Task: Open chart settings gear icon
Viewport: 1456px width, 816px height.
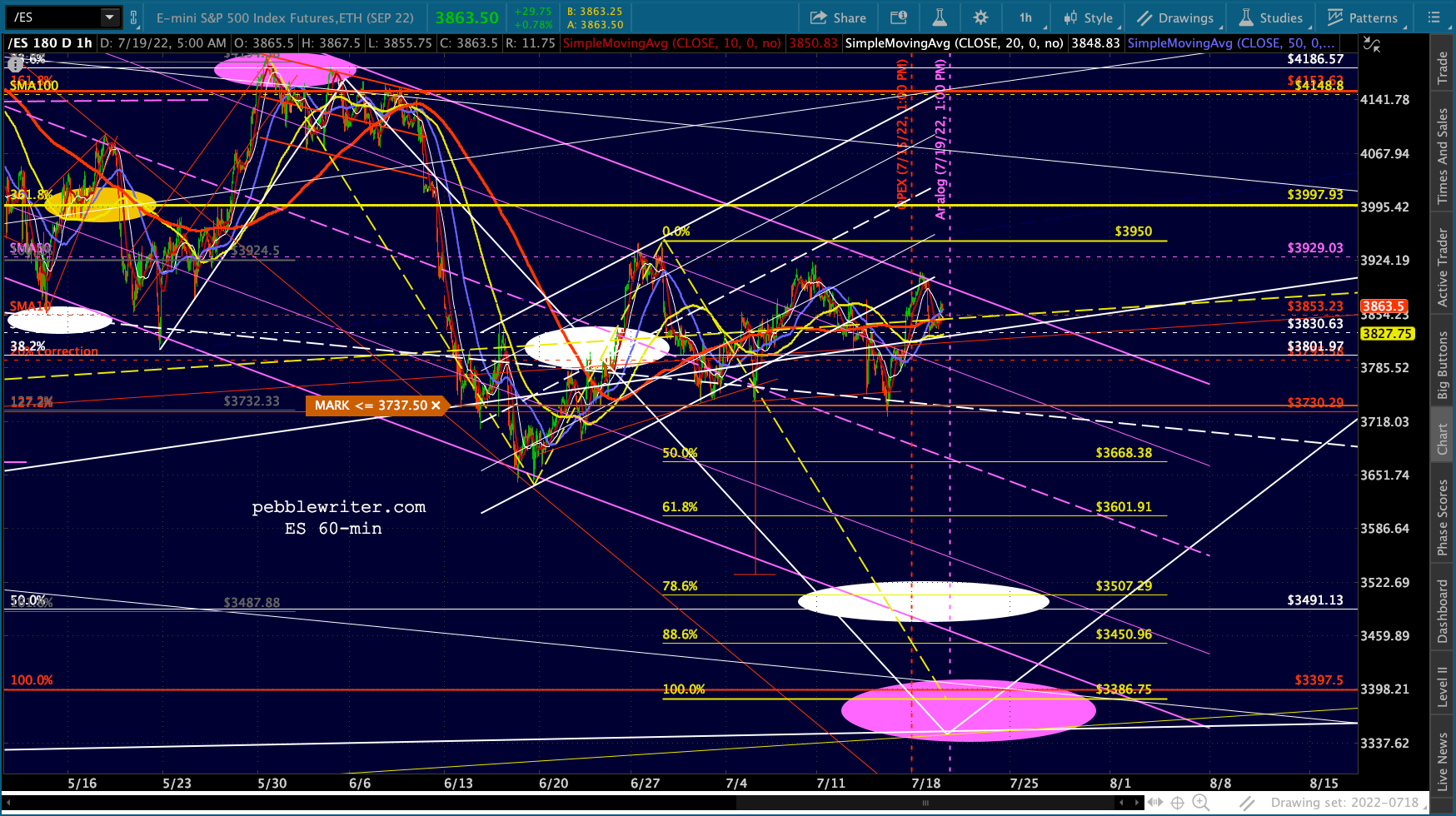Action: tap(980, 17)
